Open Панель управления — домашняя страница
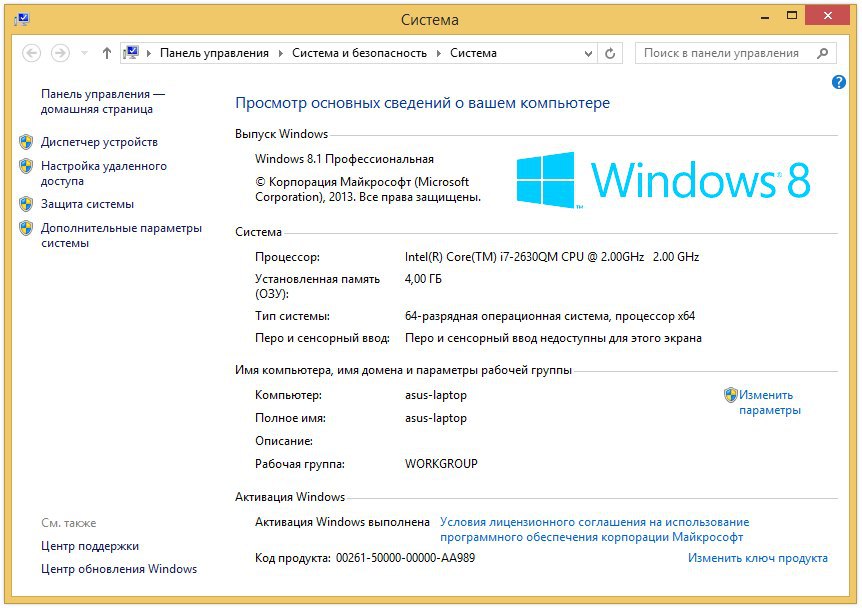This screenshot has width=862, height=608. tap(103, 101)
